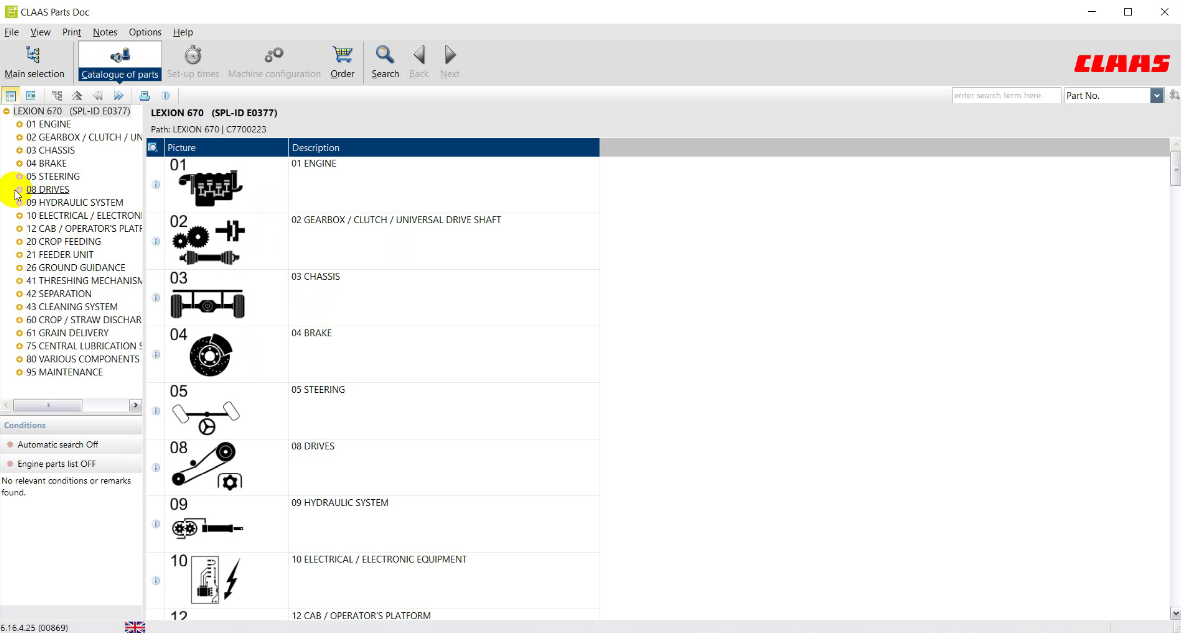The width and height of the screenshot is (1181, 633).
Task: Click the double up-arrow level icon
Action: coord(77,96)
